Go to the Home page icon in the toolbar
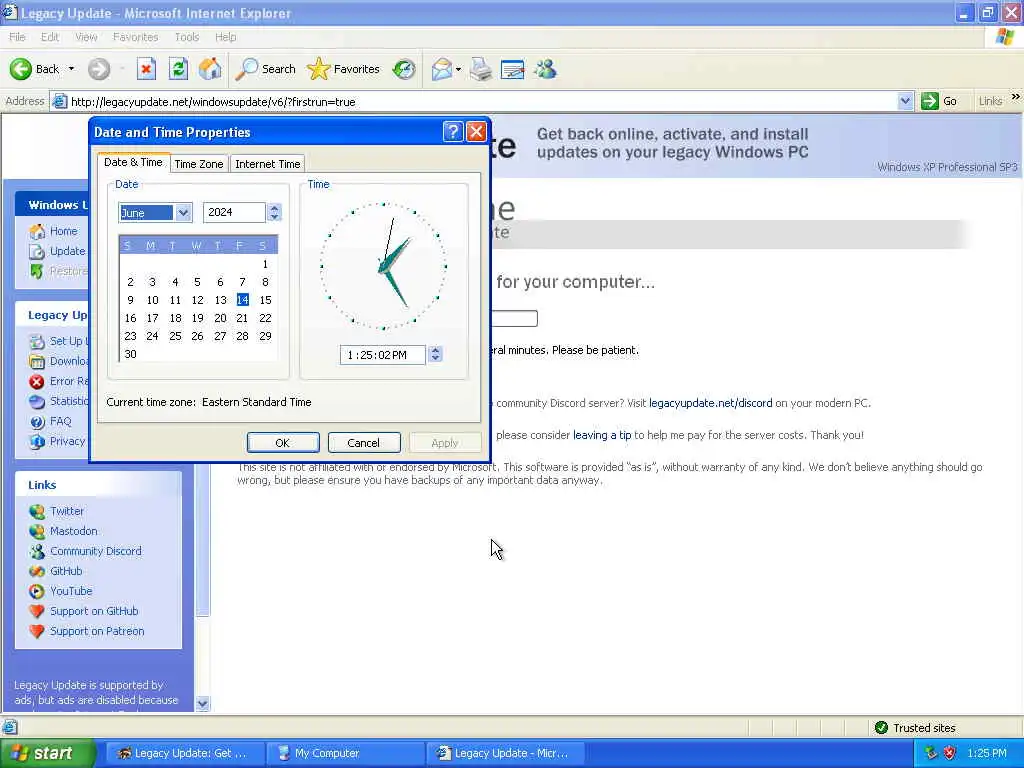 point(210,69)
